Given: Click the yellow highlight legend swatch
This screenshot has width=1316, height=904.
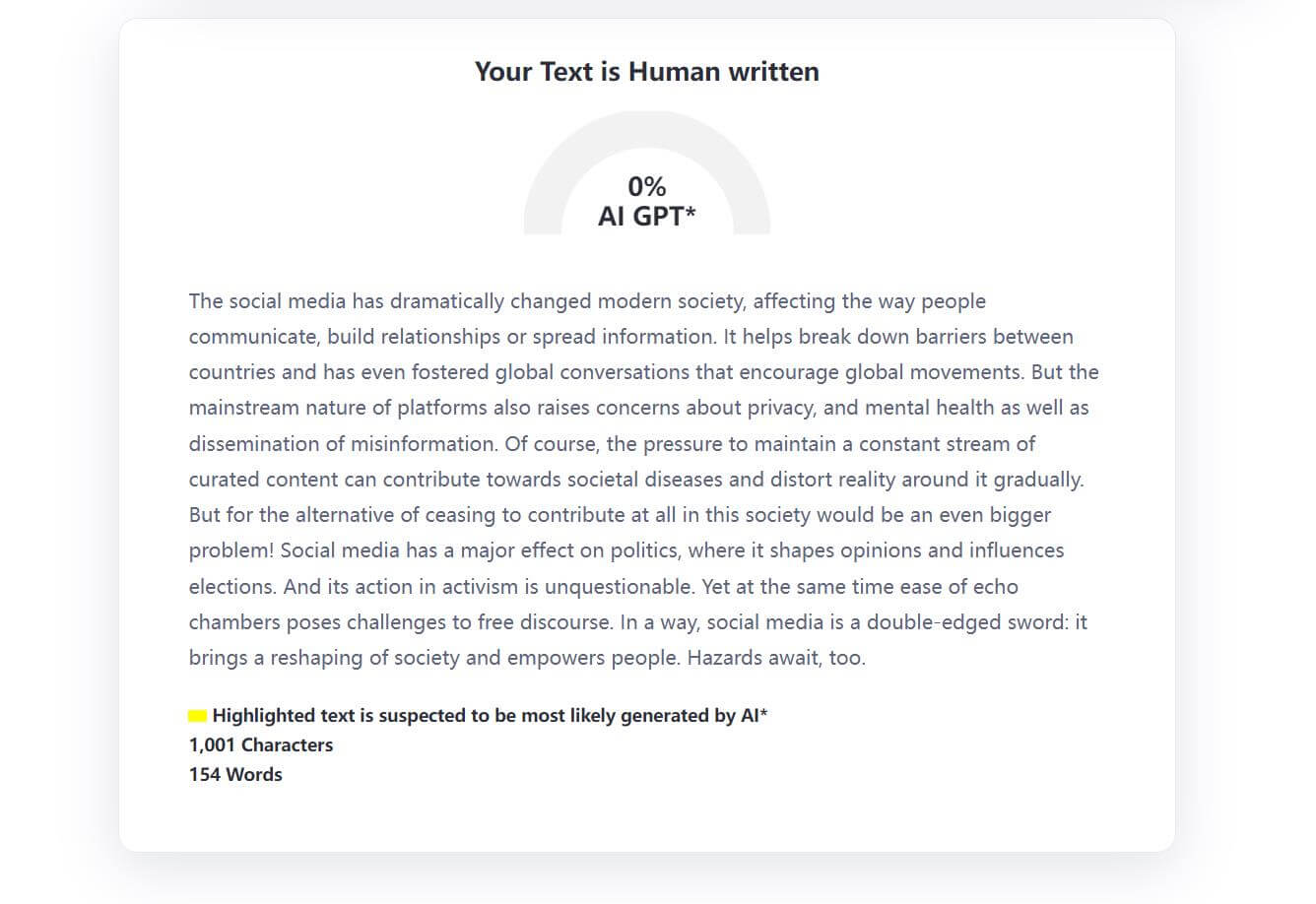Looking at the screenshot, I should tap(197, 716).
